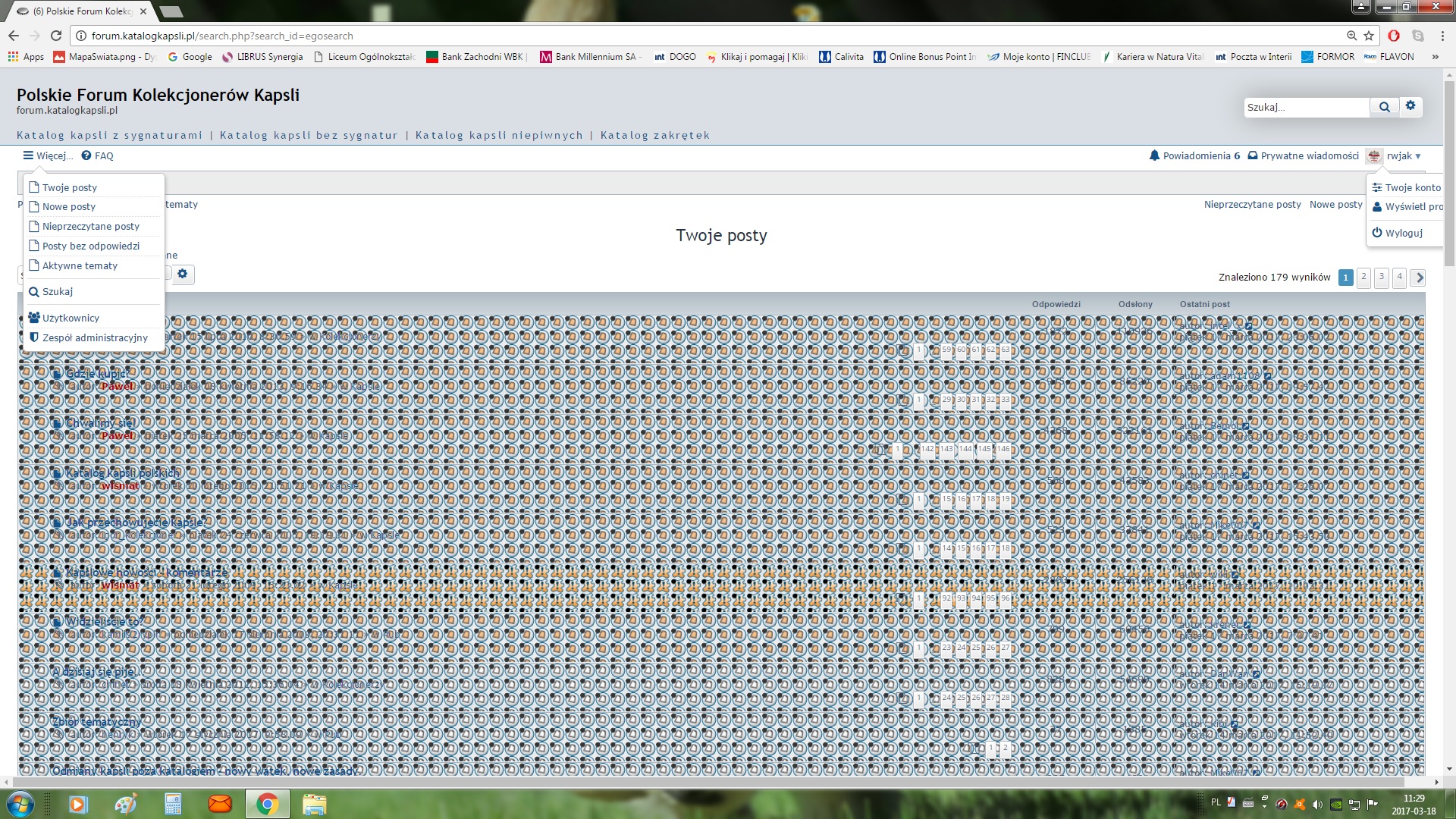Collapse the Więcej quick links menu
The height and width of the screenshot is (819, 1456).
click(48, 155)
